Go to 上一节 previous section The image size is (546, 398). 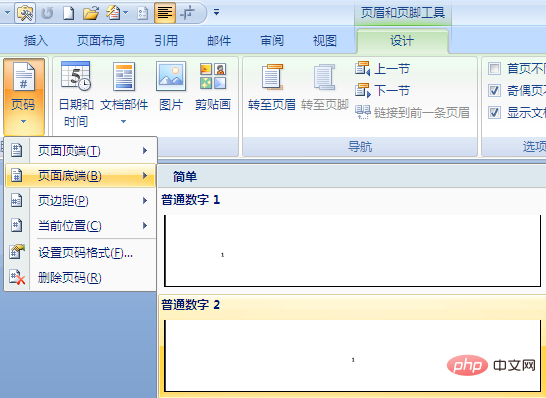382,69
